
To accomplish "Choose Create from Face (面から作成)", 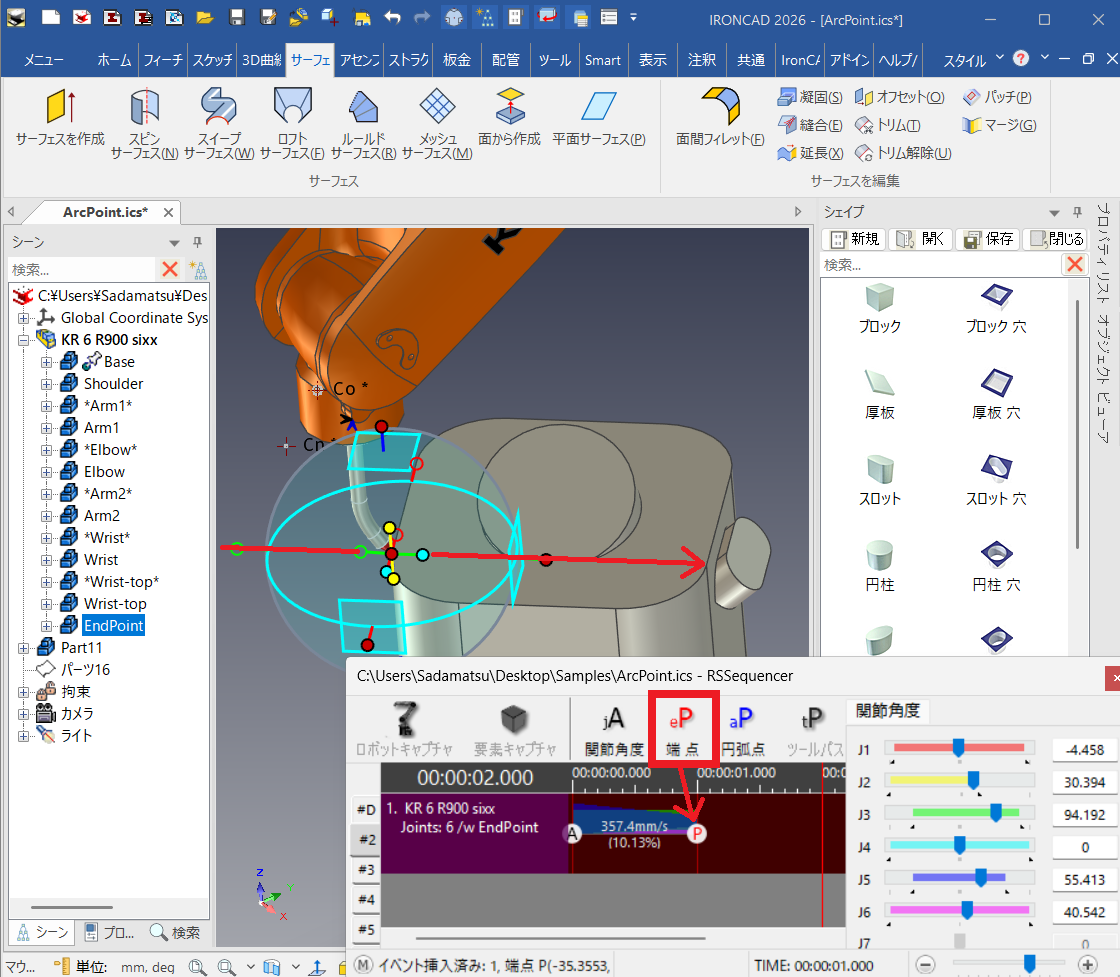I will point(509,117).
